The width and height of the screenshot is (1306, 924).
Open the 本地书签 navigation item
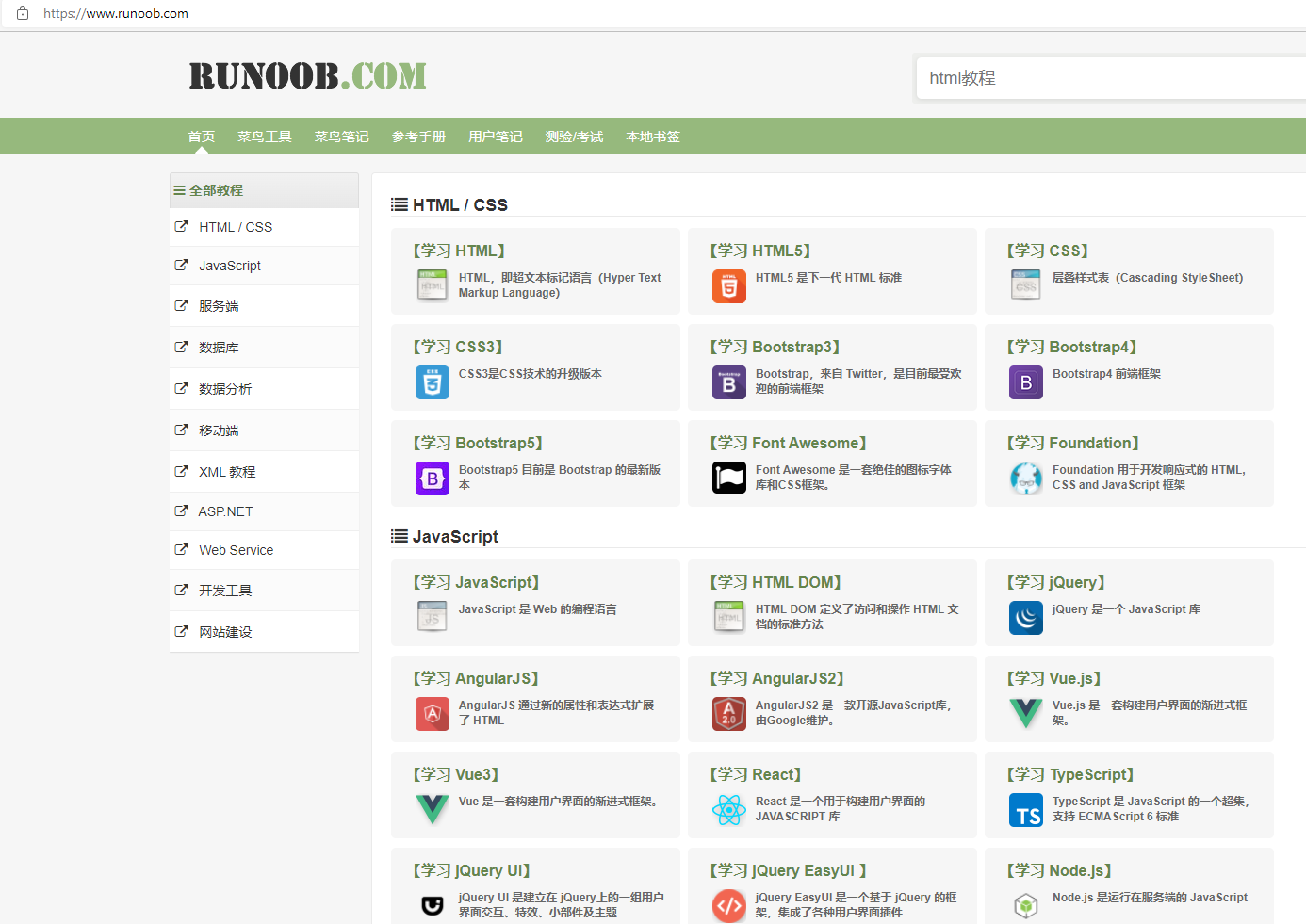(653, 137)
